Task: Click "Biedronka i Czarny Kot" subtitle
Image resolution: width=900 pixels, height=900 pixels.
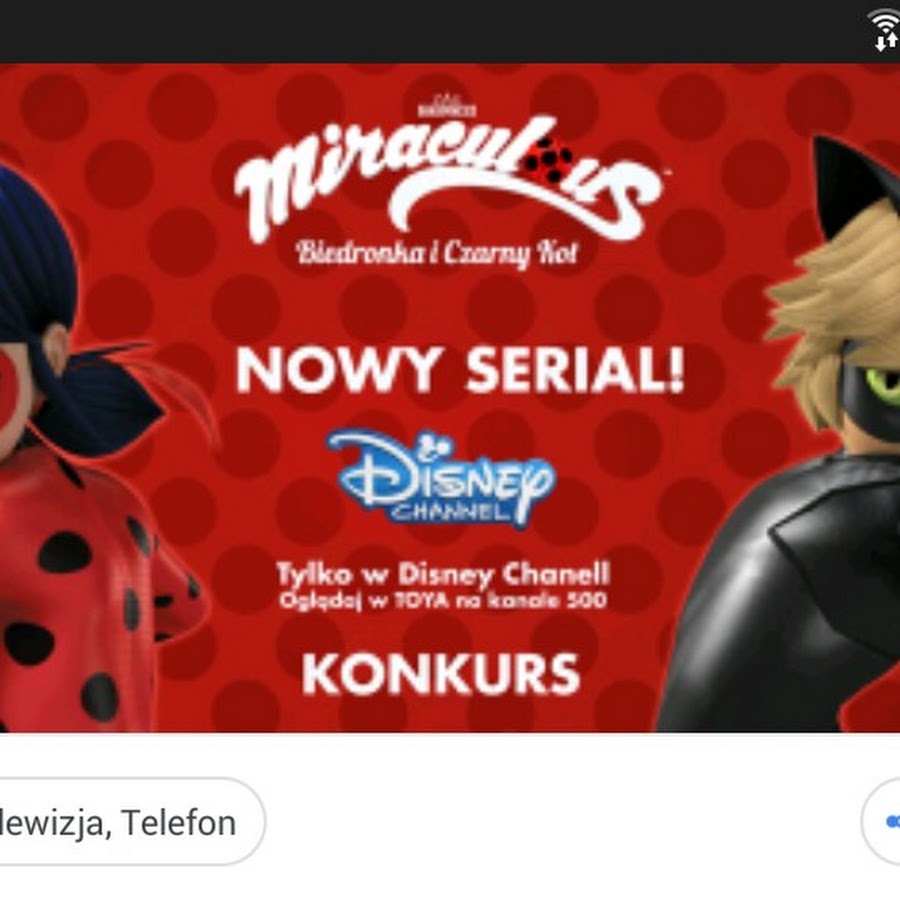Action: (437, 252)
